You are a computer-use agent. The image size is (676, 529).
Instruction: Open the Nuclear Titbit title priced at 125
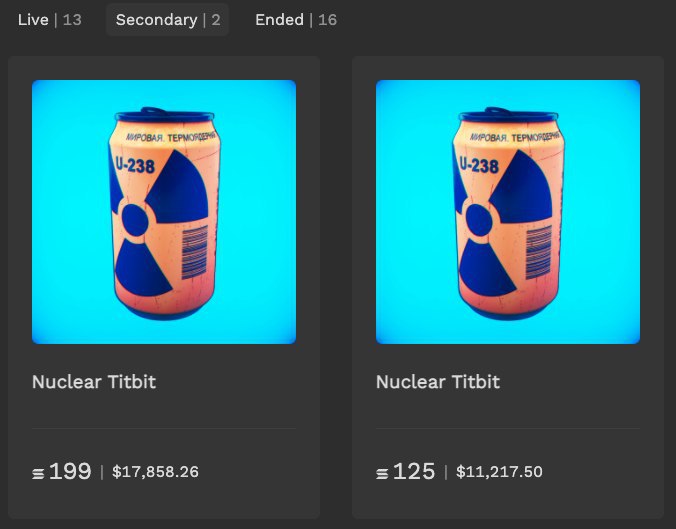click(x=438, y=382)
